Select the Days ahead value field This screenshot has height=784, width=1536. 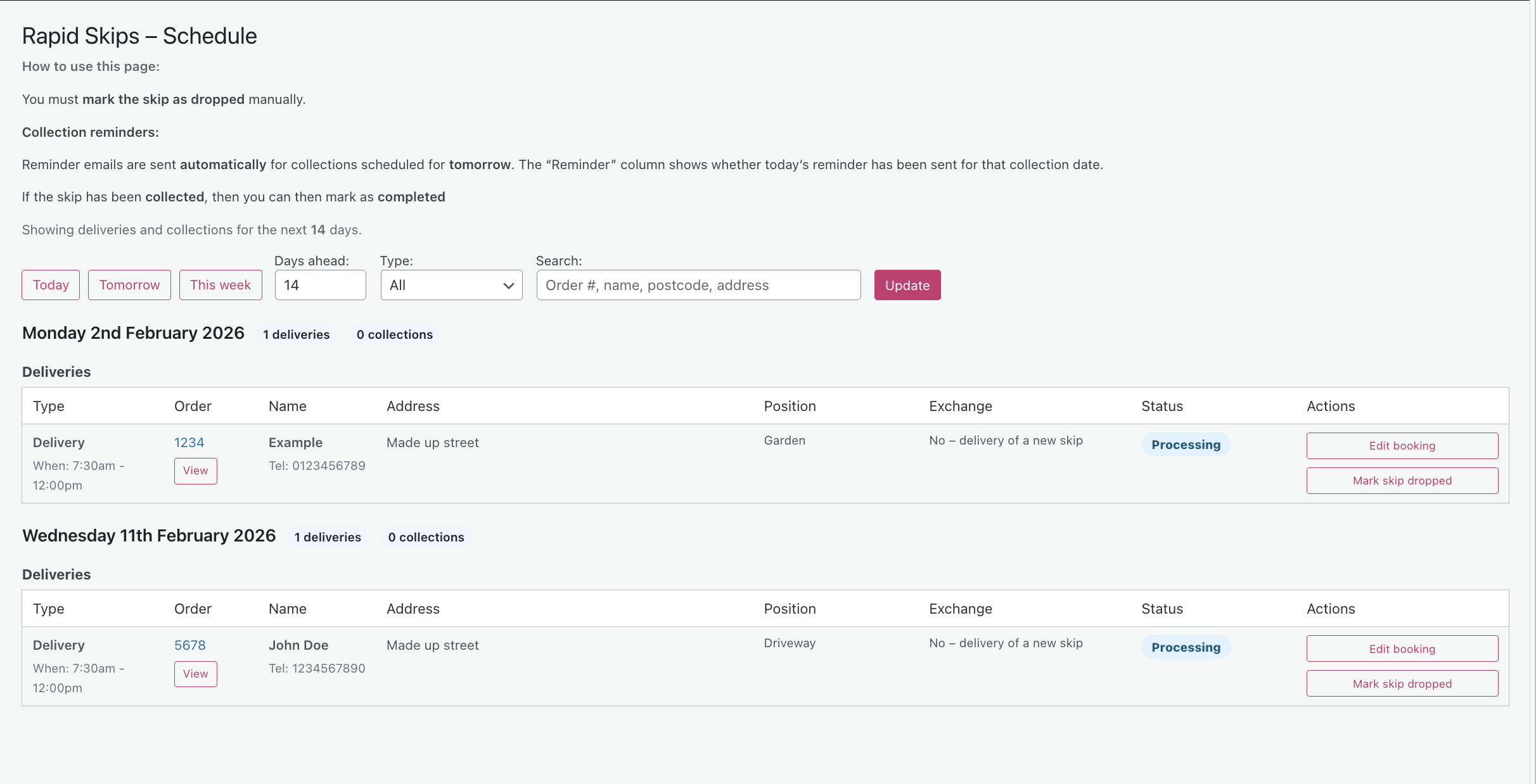tap(320, 285)
